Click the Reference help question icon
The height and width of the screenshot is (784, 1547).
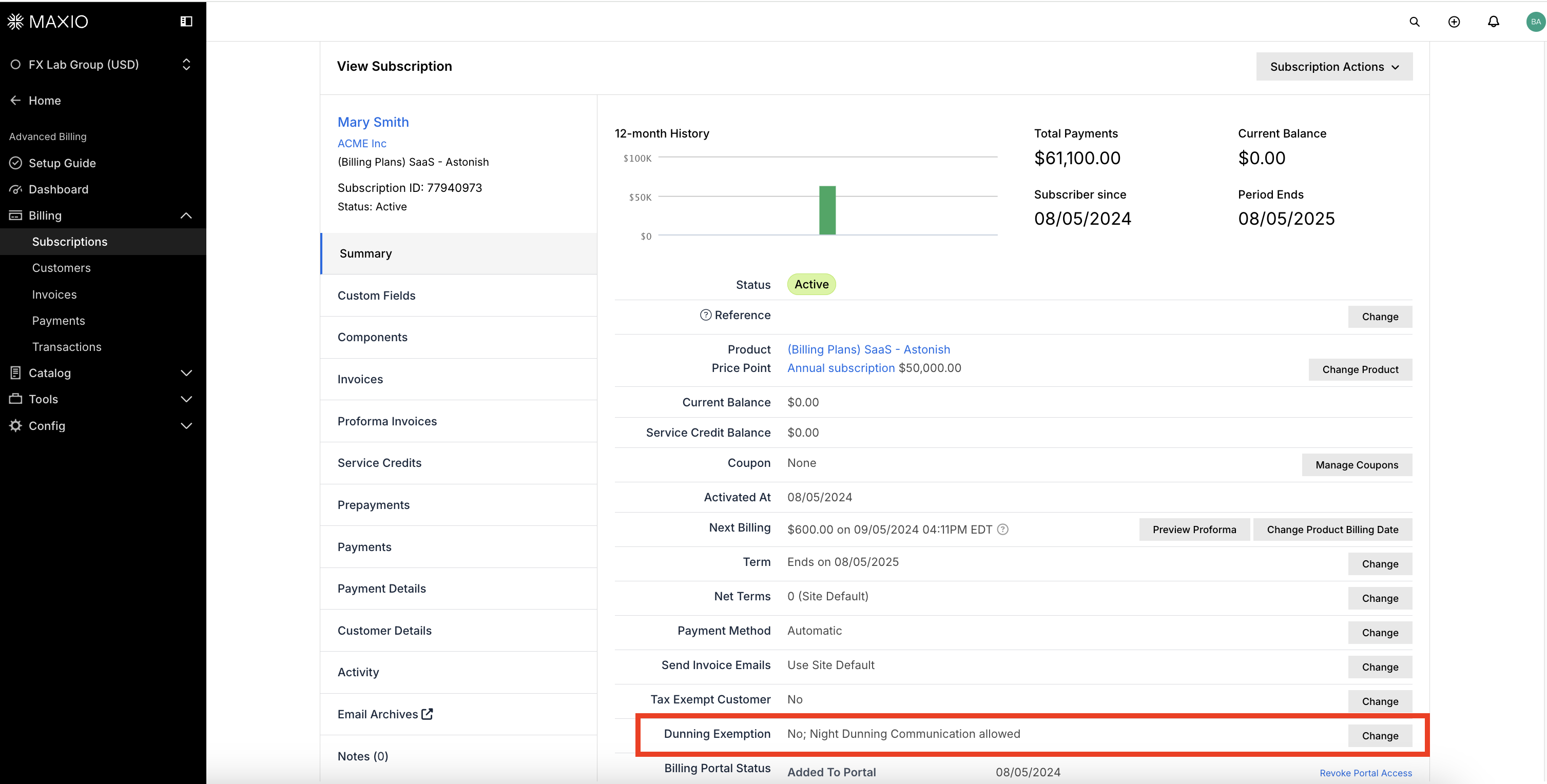click(705, 315)
